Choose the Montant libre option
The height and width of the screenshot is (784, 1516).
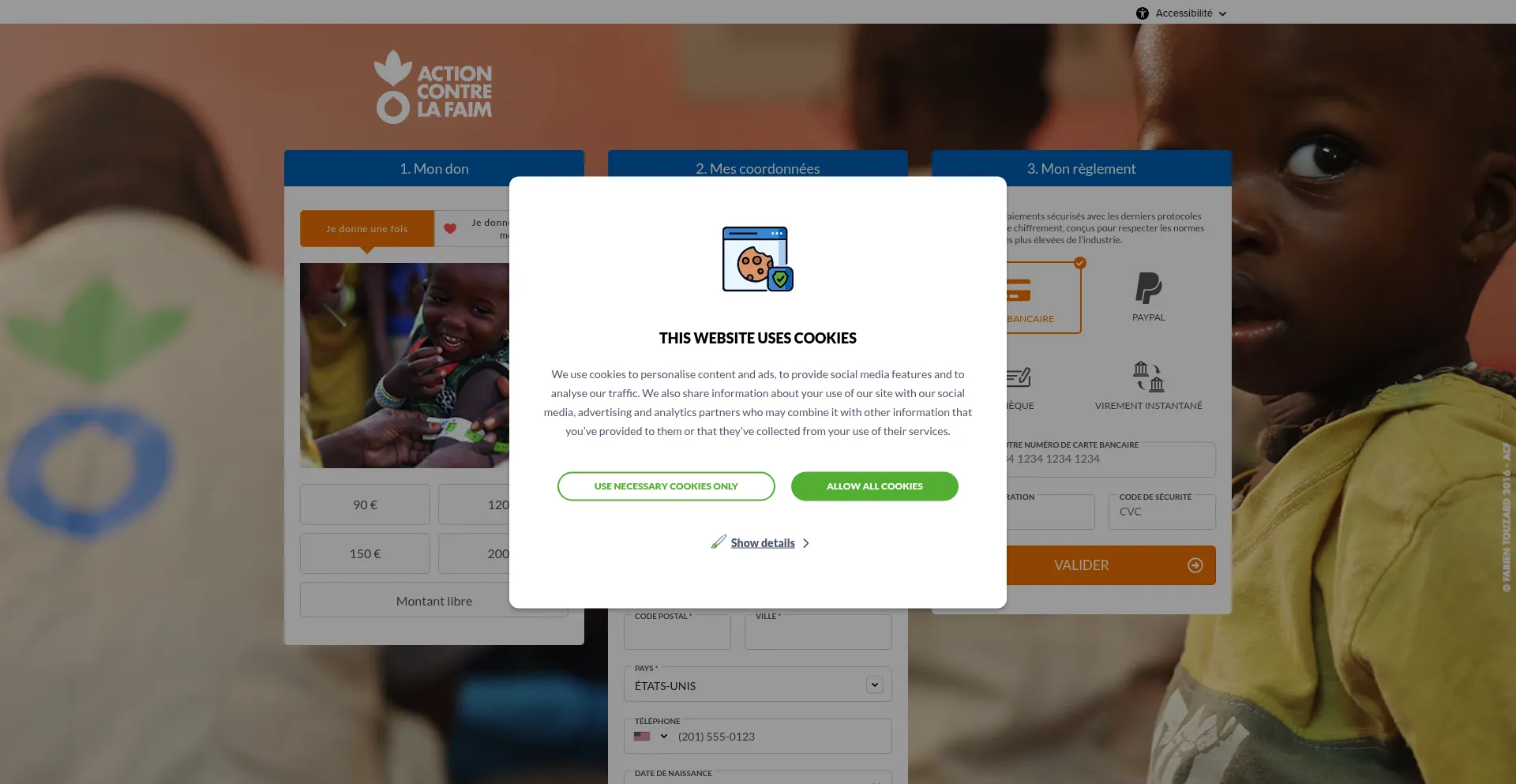tap(433, 601)
